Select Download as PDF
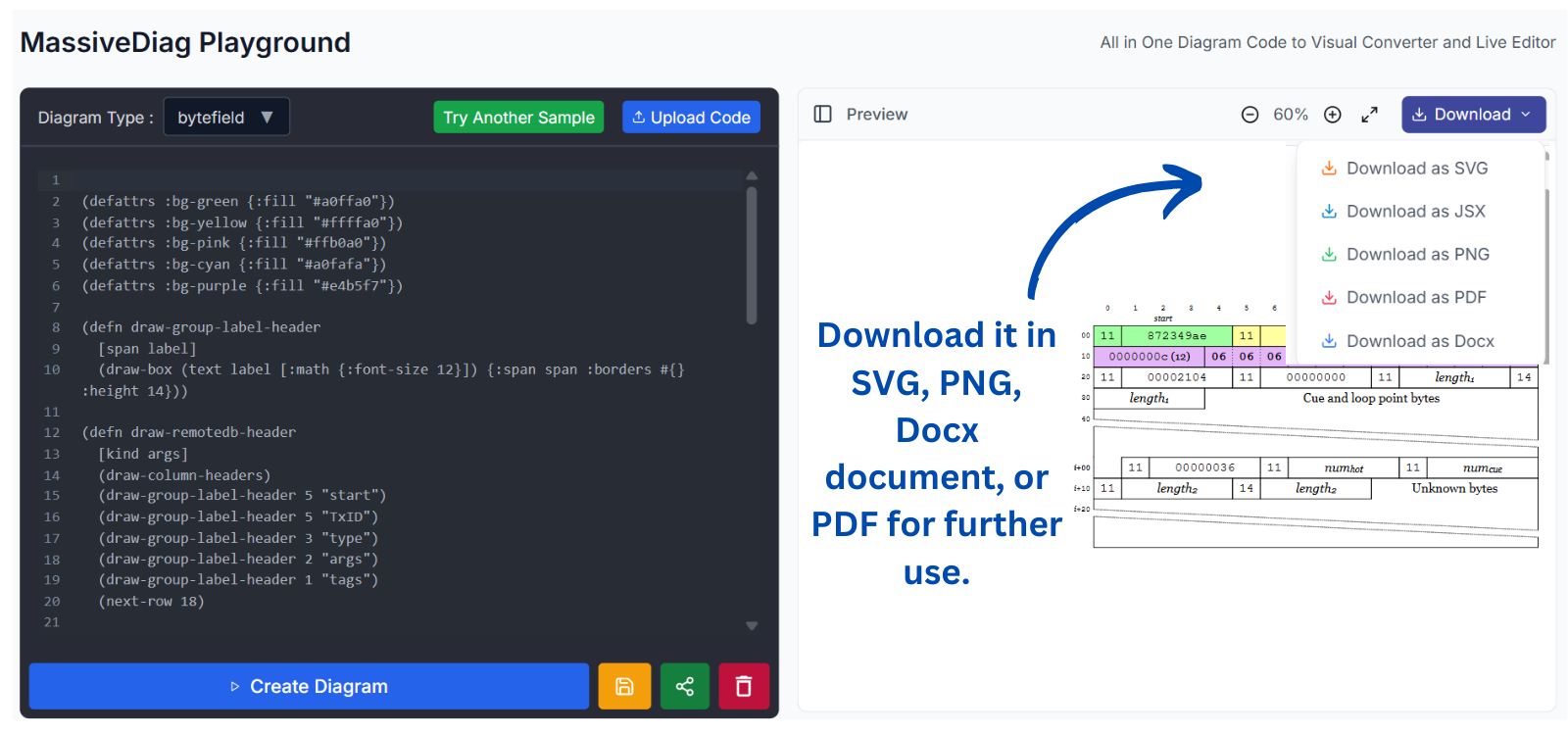The image size is (1568, 735). click(x=1403, y=298)
